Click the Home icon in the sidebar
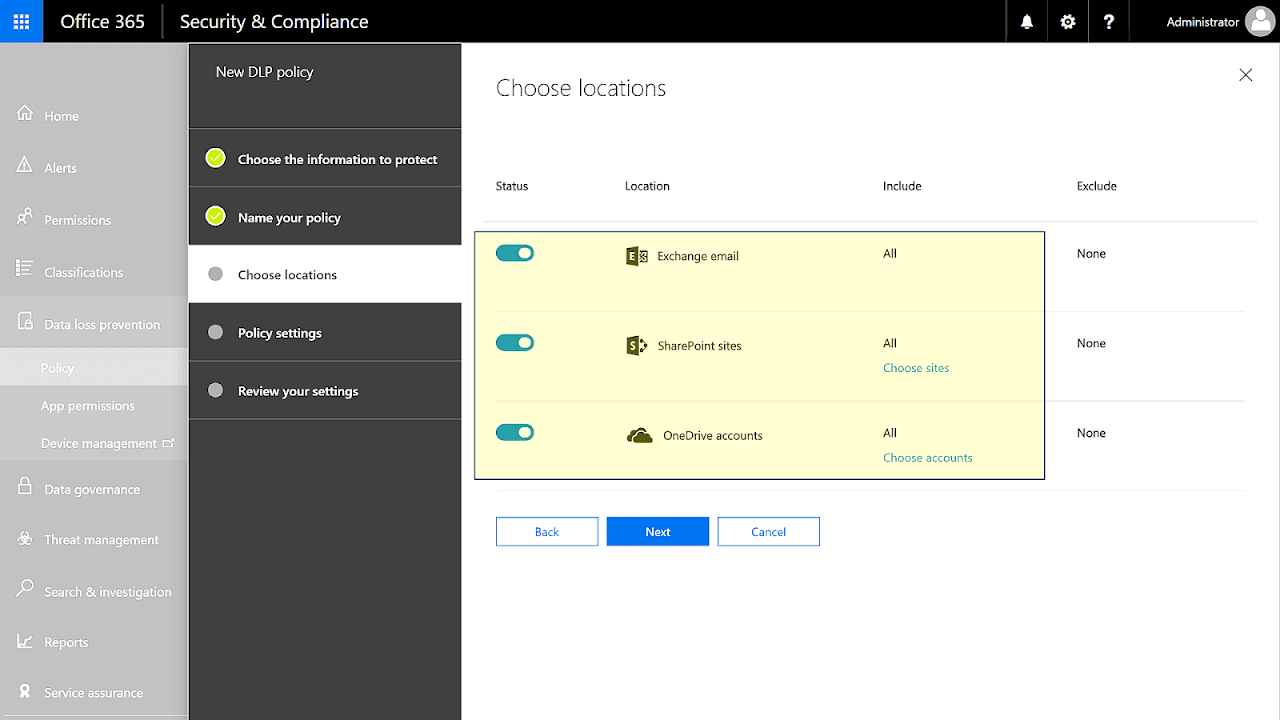The height and width of the screenshot is (720, 1280). pos(25,114)
